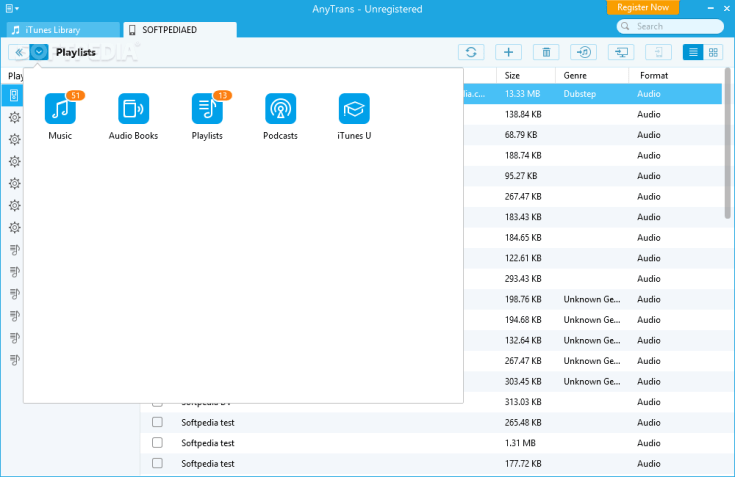The image size is (735, 477).
Task: Click Audio format in 68.79 KB row
Action: tap(649, 135)
